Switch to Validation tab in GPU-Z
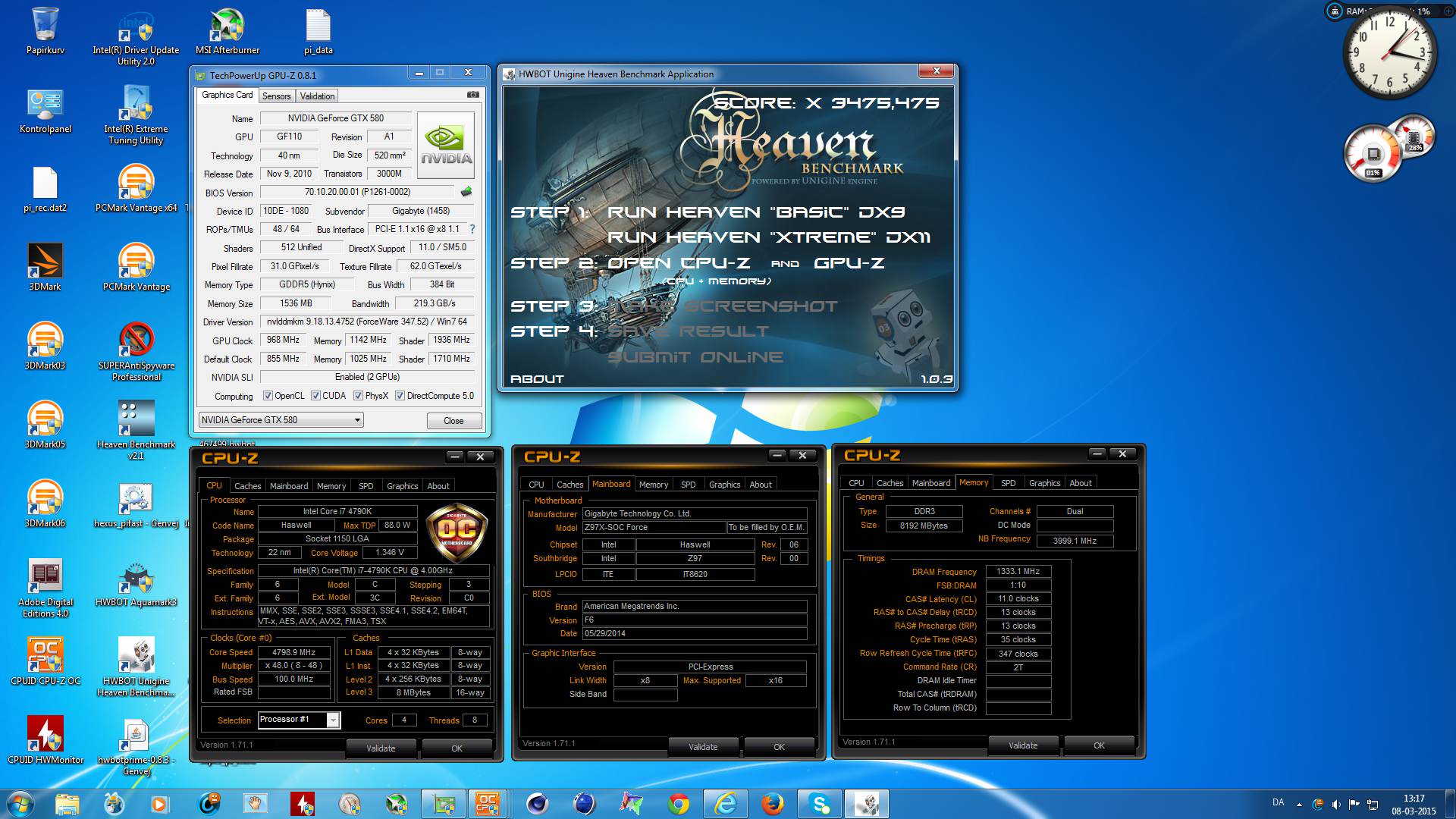The image size is (1456, 819). 317,96
